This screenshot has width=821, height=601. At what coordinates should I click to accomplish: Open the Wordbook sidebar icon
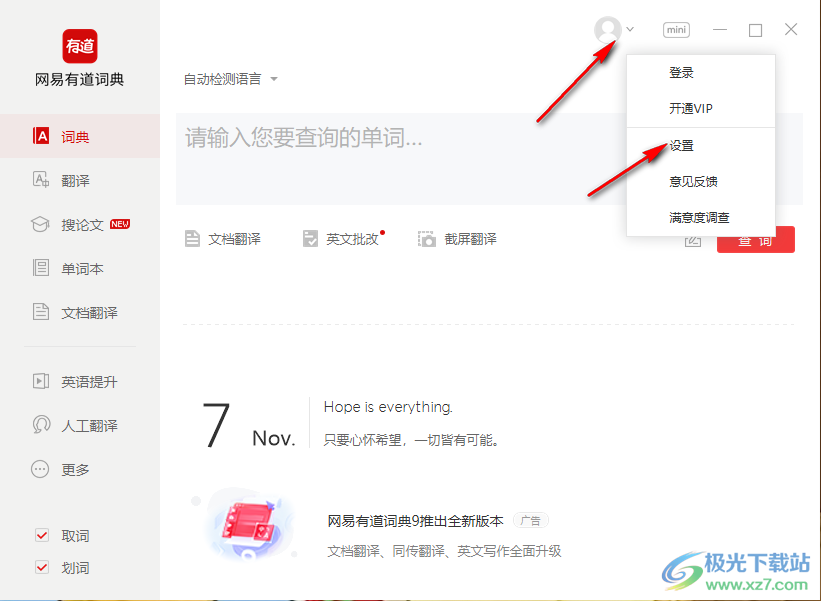coord(41,269)
